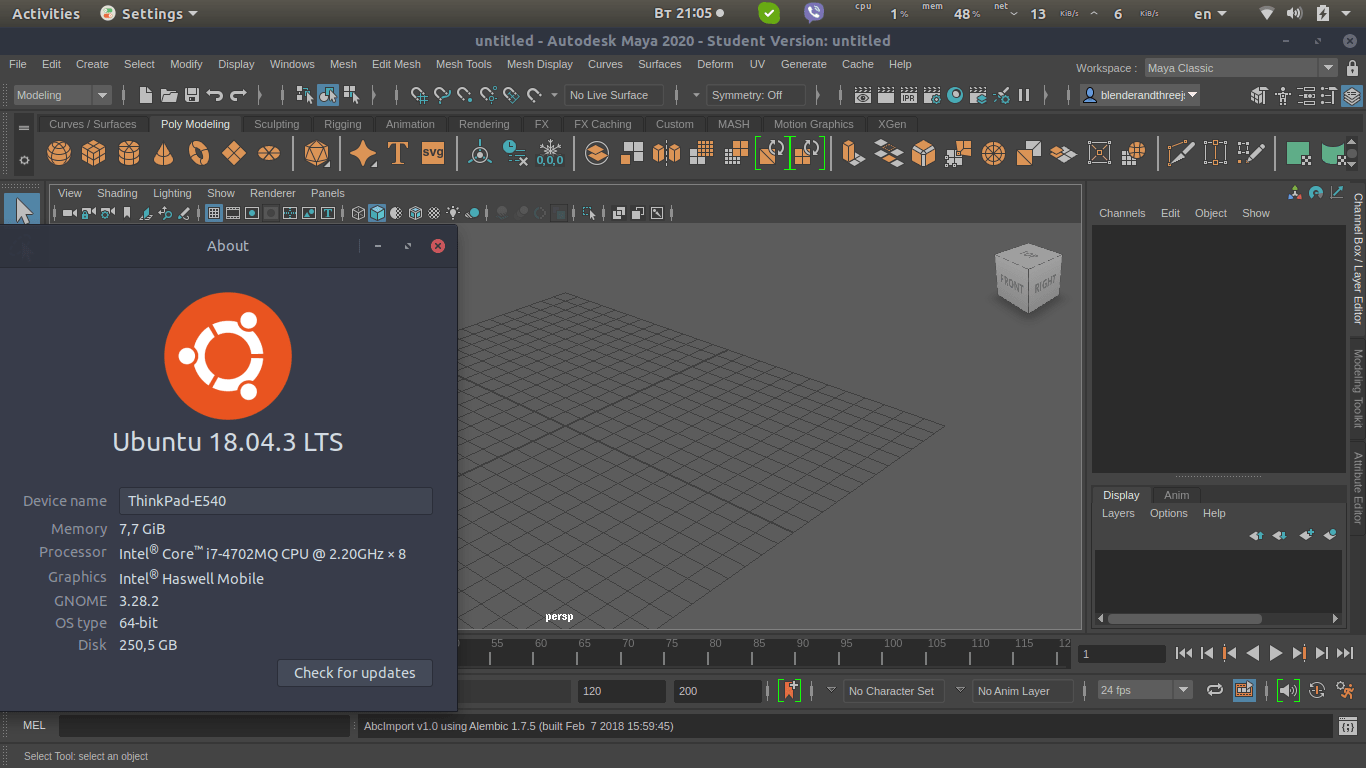
Task: Click the Hypershade sphere icon
Action: [x=955, y=95]
